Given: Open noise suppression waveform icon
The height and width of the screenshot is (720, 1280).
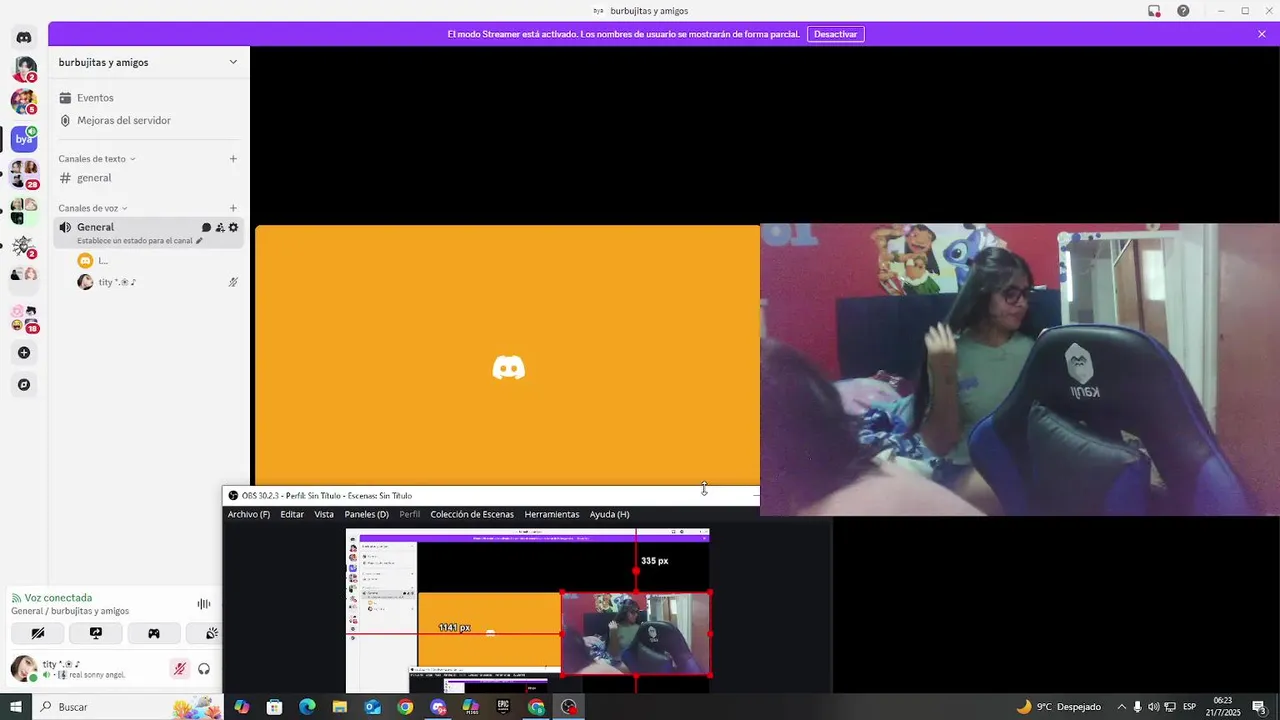Looking at the screenshot, I should click(x=204, y=604).
